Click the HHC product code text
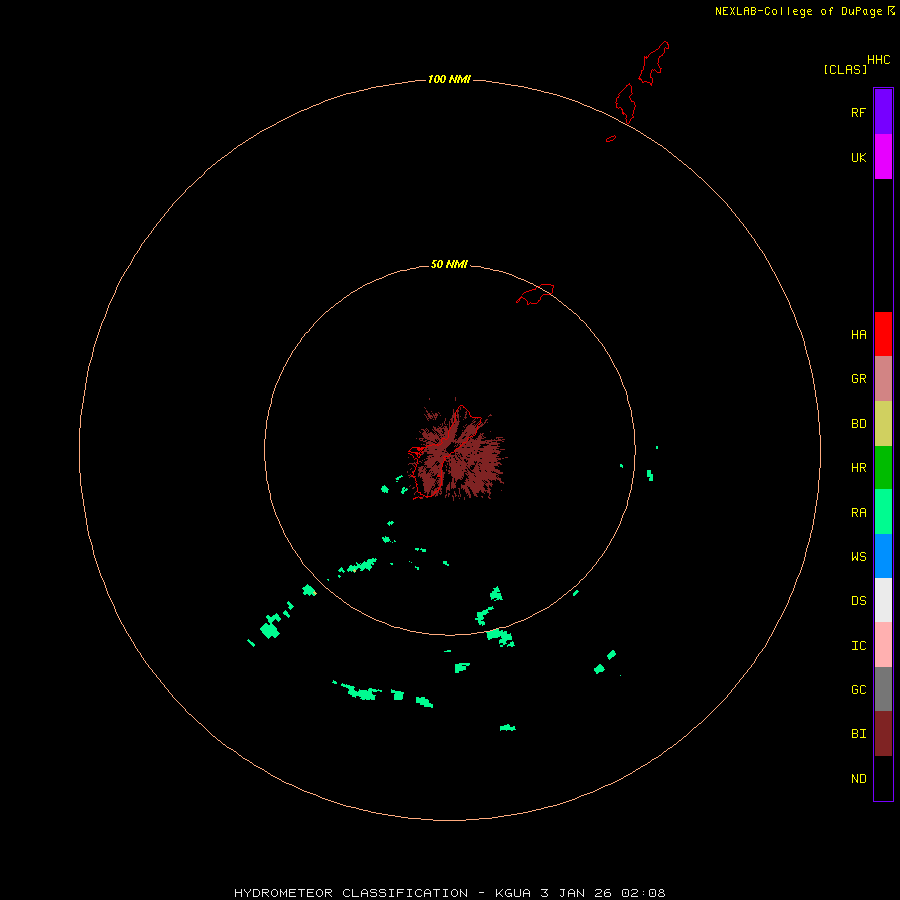The height and width of the screenshot is (900, 900). coord(878,60)
